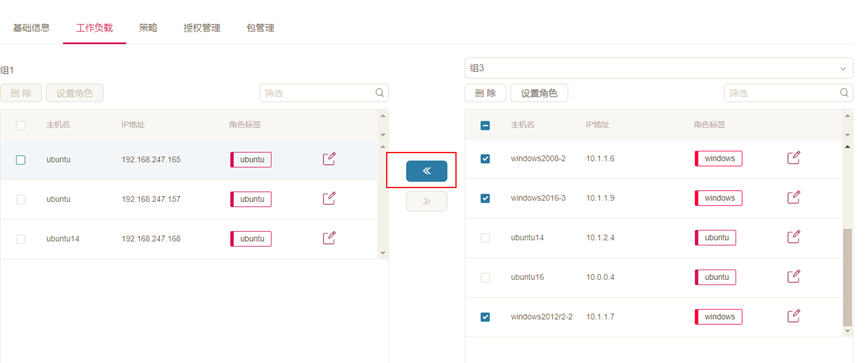Click the right table vertical scrollbar thumb
865x363 pixels.
tap(848, 276)
